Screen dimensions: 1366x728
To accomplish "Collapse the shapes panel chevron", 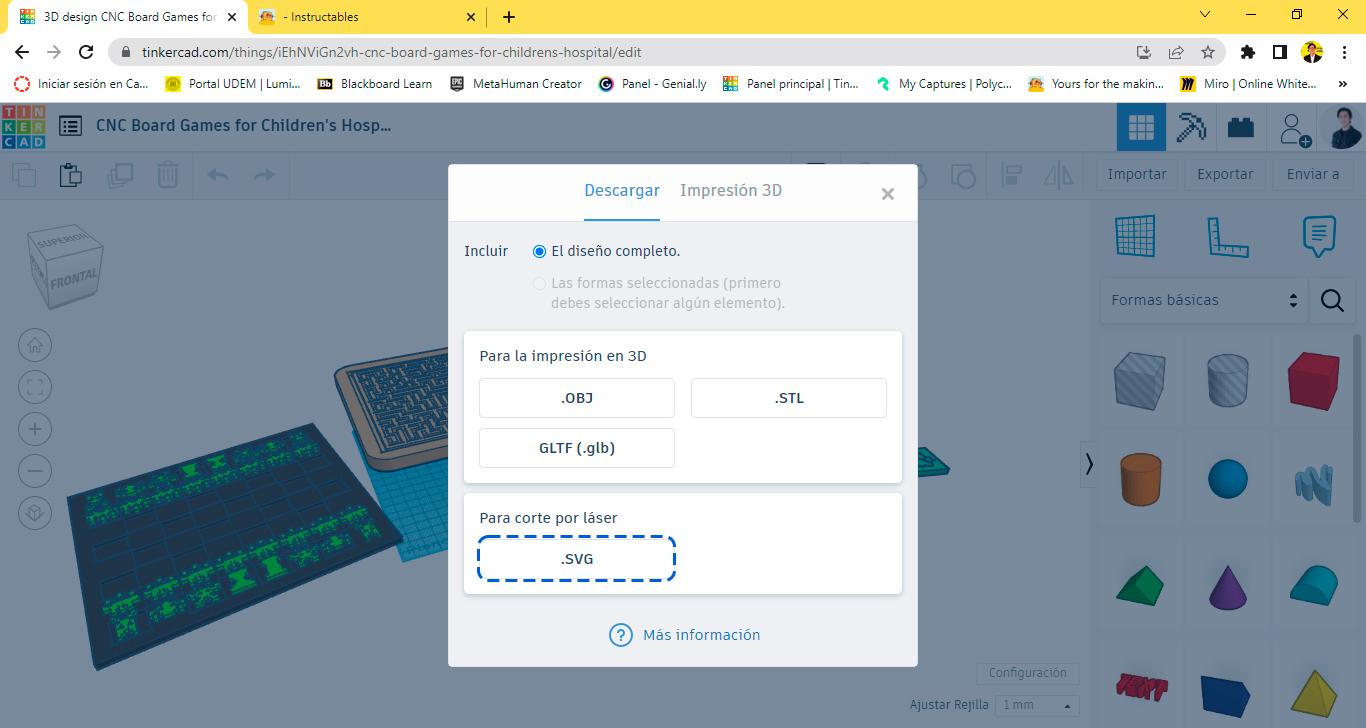I will (1089, 464).
